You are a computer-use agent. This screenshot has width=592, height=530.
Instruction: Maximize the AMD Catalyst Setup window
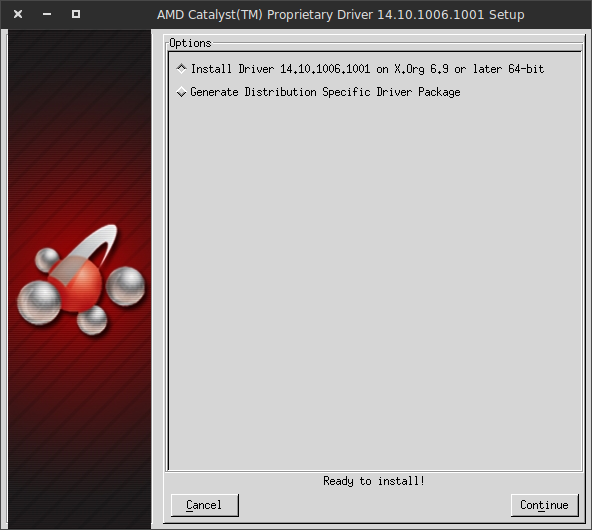coord(76,14)
